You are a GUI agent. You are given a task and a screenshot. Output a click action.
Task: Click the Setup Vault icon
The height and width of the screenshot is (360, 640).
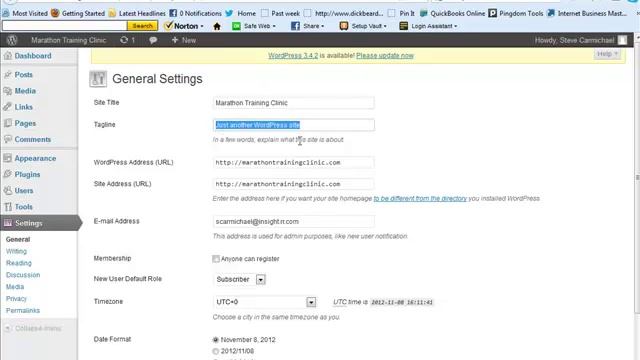[344, 26]
